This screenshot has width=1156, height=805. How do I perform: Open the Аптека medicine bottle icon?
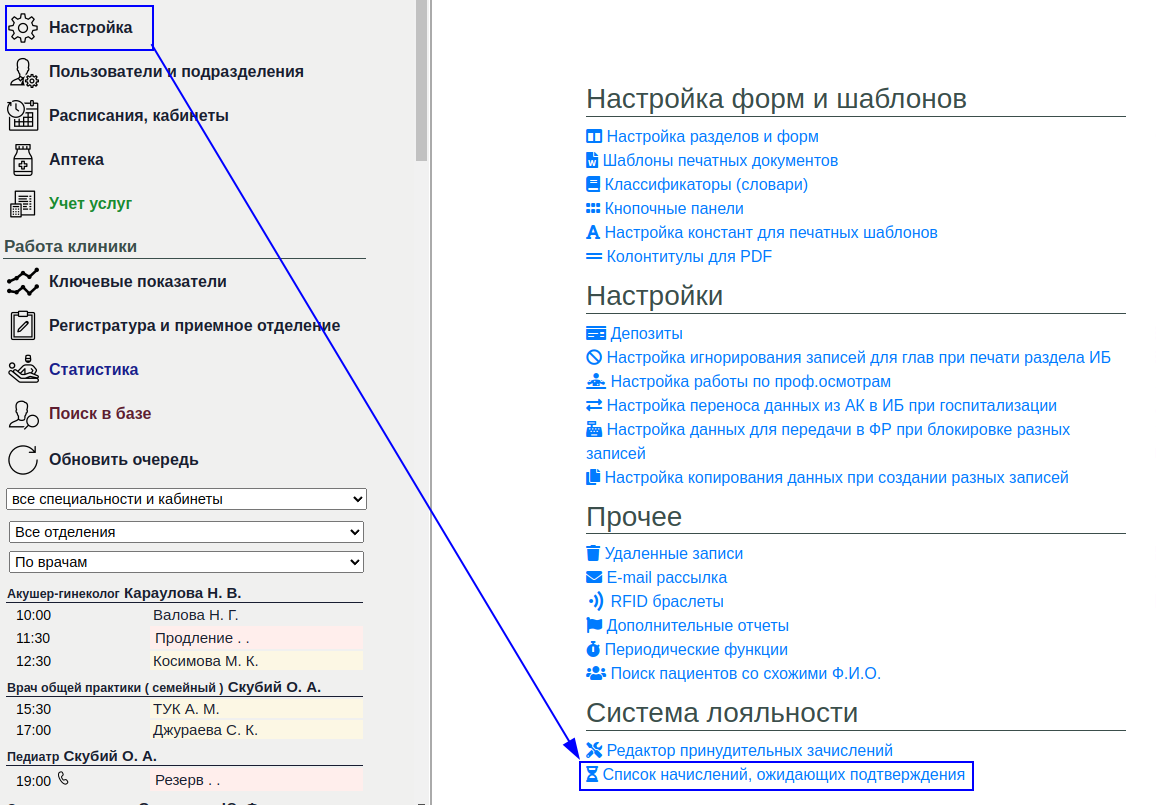tap(23, 160)
